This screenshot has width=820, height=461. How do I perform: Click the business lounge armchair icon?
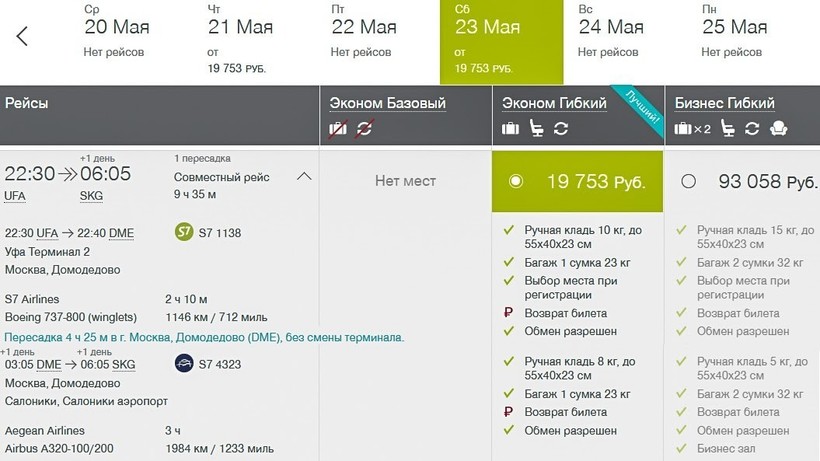(x=779, y=128)
